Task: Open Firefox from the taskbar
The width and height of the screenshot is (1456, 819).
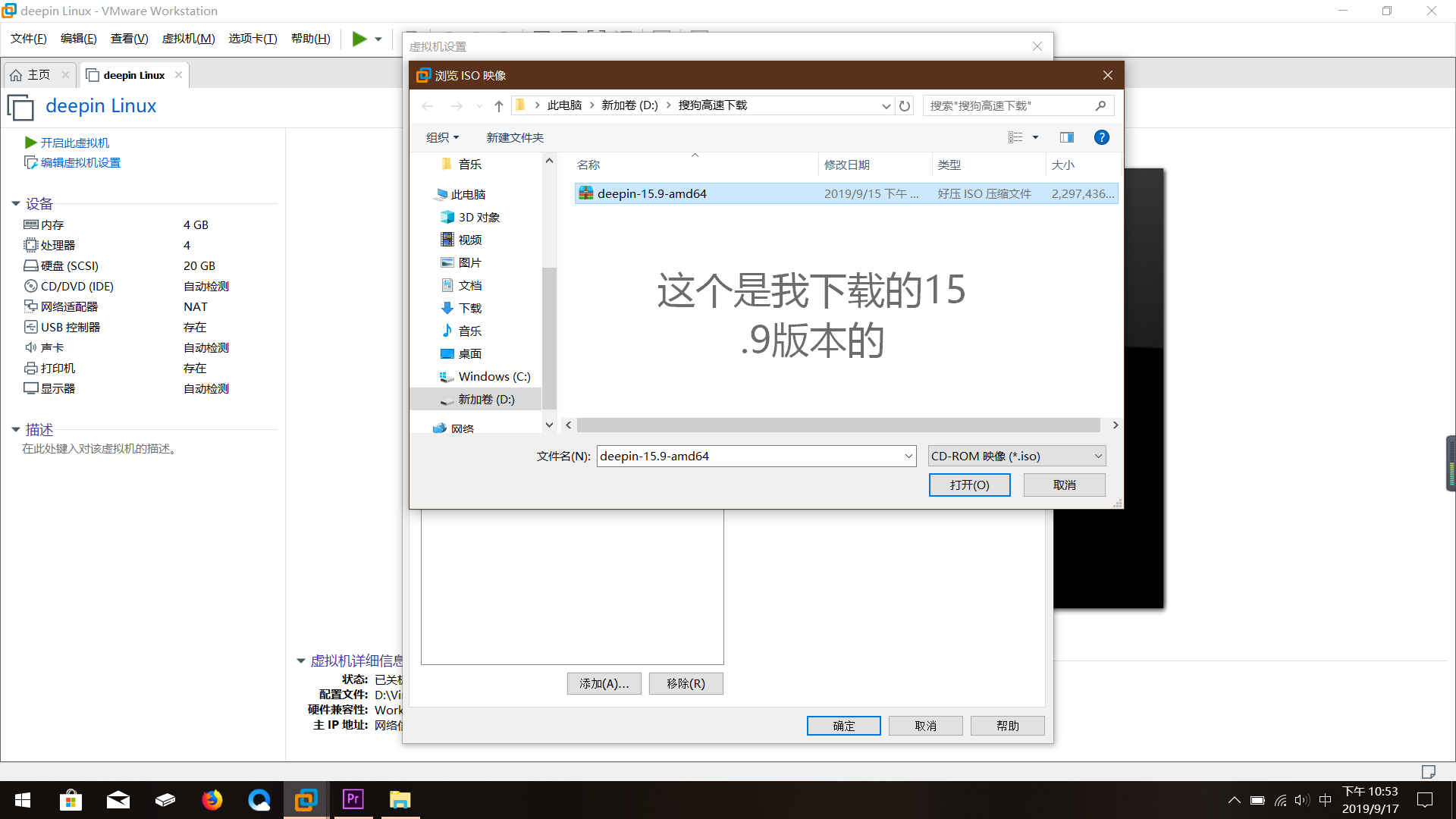Action: (x=212, y=800)
